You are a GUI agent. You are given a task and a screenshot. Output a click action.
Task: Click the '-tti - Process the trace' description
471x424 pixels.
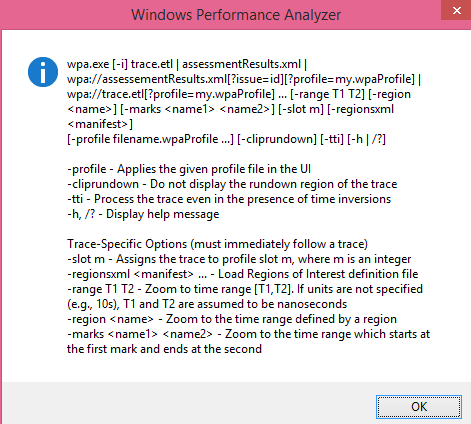coord(229,199)
